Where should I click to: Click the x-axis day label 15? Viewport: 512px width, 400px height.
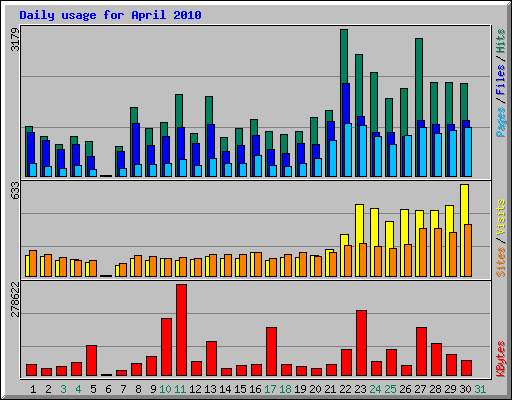(x=240, y=389)
